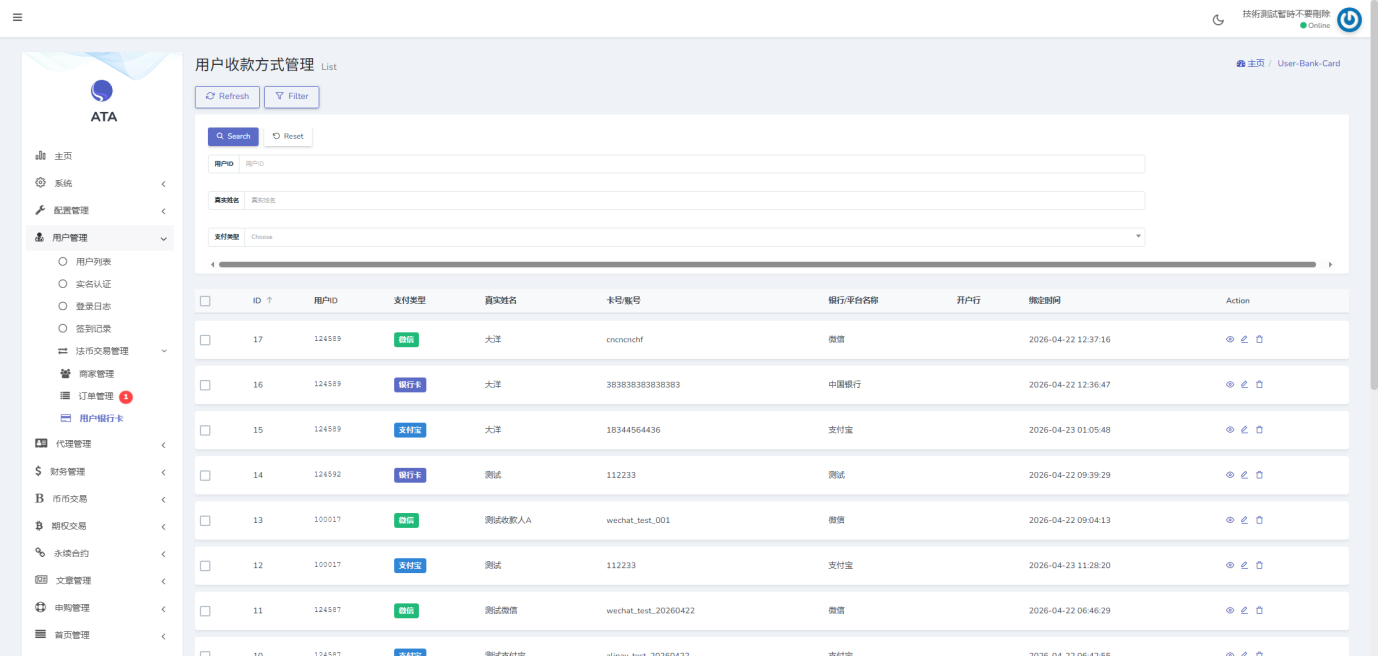1378x656 pixels.
Task: Select the header checkbox to select all rows
Action: pos(205,299)
